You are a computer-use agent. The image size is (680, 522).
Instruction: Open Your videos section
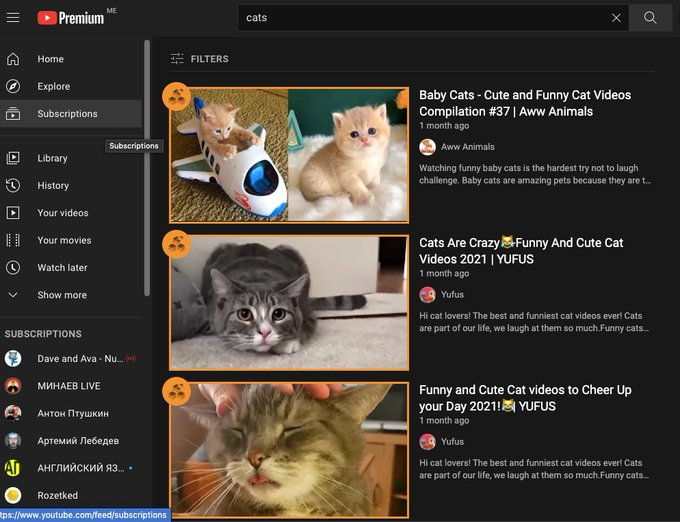point(62,213)
